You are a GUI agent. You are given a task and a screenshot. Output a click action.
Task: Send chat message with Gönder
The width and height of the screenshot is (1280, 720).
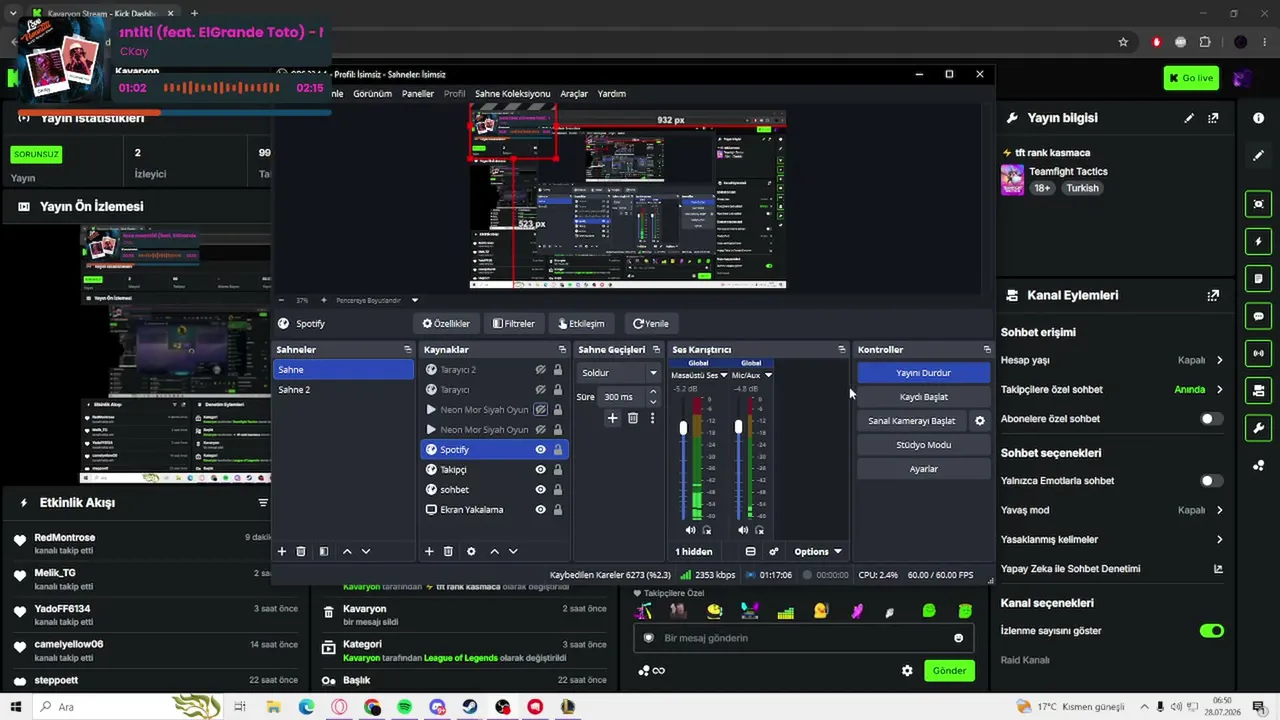(x=950, y=671)
